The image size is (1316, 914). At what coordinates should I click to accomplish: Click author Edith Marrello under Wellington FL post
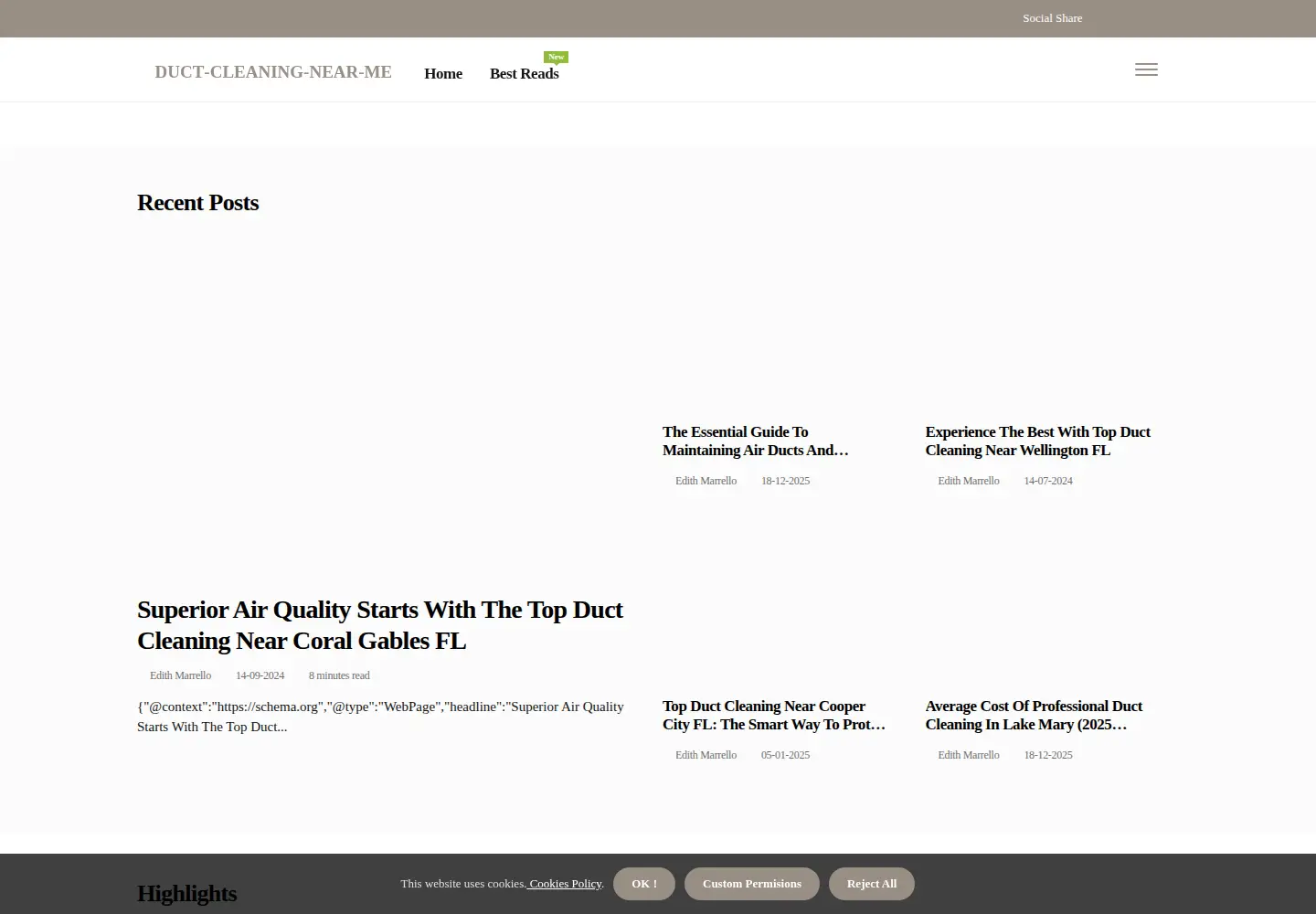[x=969, y=481]
